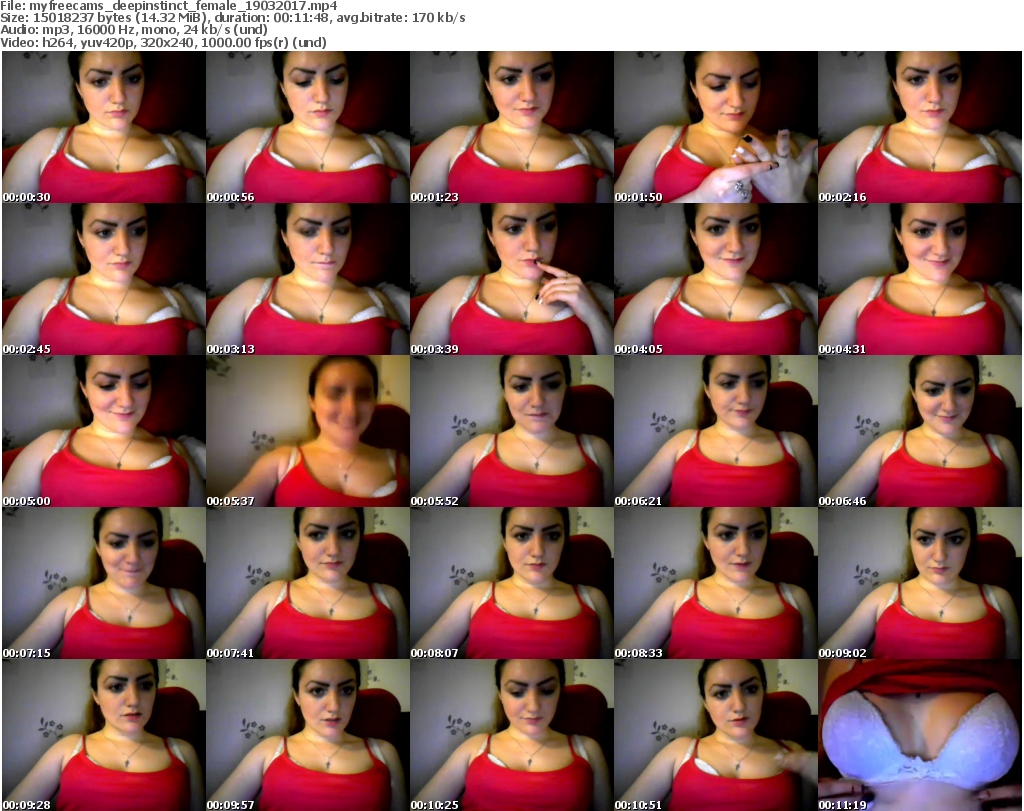The height and width of the screenshot is (811, 1024).
Task: Pick the frame at 00:08:07
Action: [x=511, y=583]
